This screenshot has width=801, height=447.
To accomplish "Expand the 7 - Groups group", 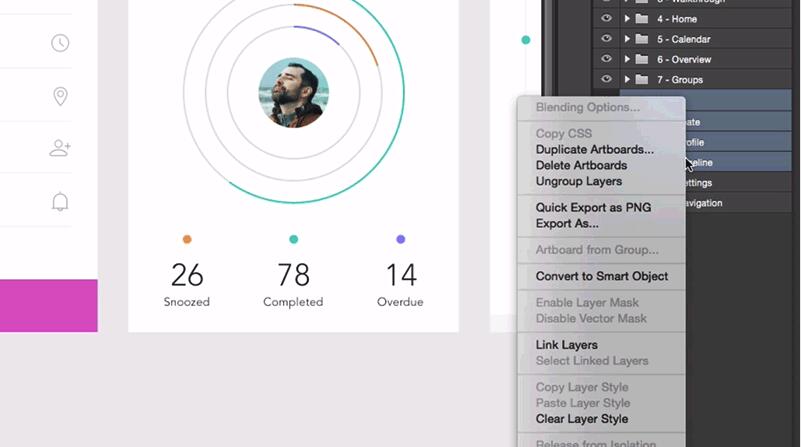I will point(627,80).
